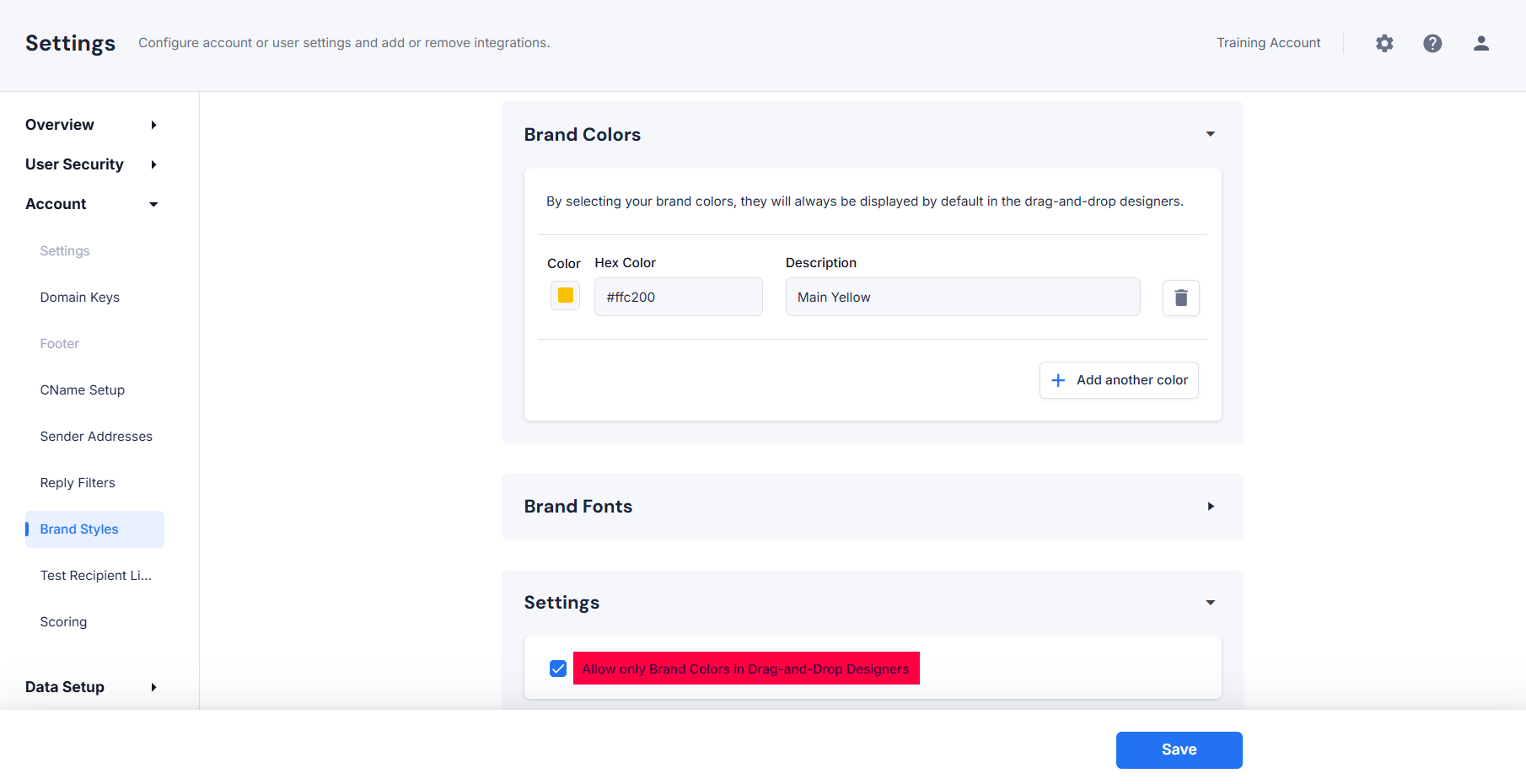This screenshot has width=1526, height=784.
Task: Click the help question mark icon
Action: point(1432,43)
